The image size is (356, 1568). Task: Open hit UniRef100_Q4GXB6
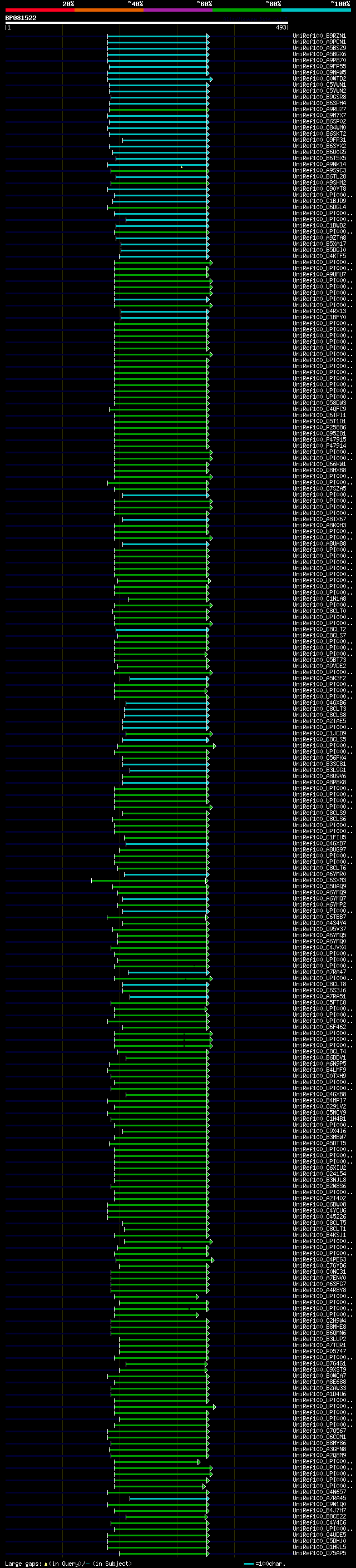coord(319,703)
